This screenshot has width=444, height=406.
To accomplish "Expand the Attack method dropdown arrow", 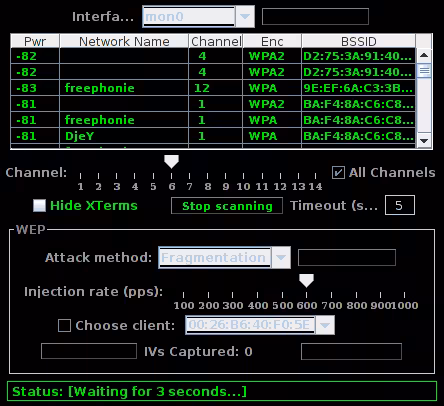I will click(x=281, y=257).
